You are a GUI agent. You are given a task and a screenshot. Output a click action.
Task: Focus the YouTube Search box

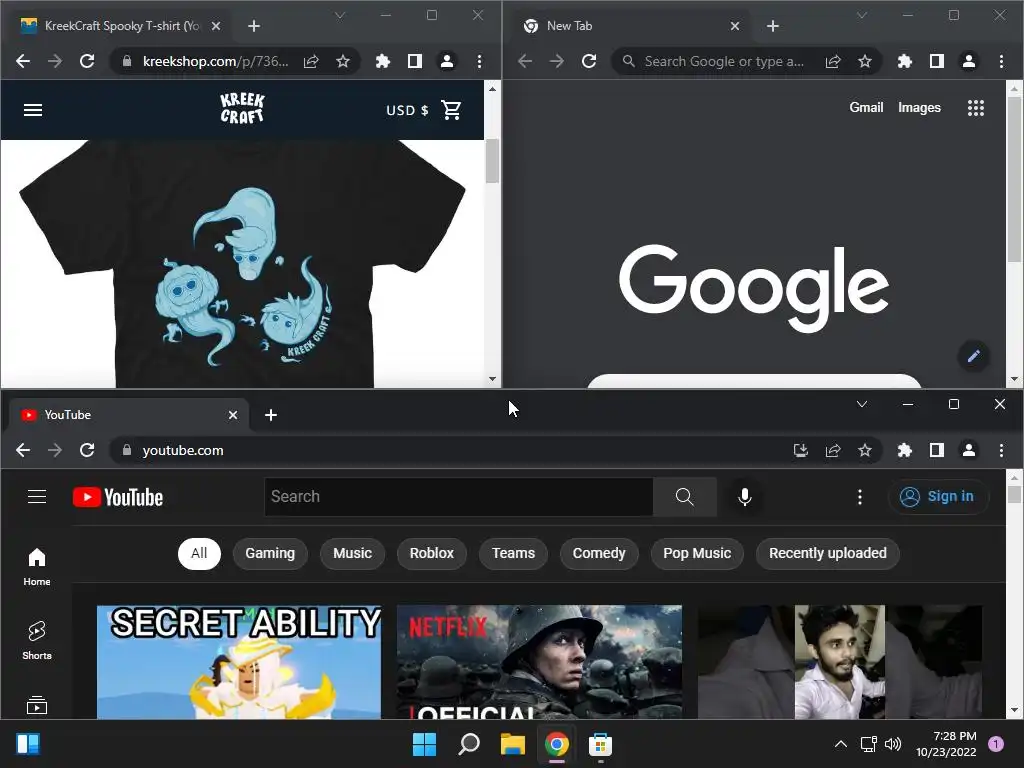[458, 497]
